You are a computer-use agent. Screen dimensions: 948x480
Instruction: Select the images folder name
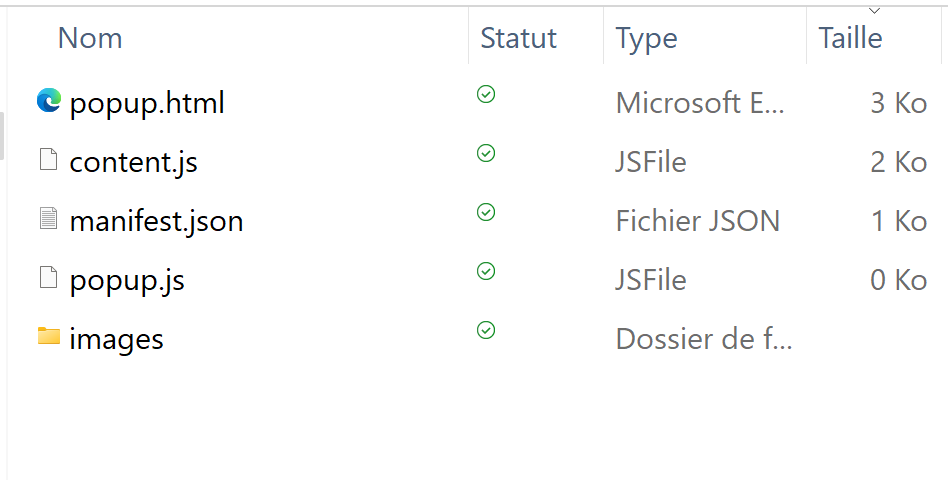(x=116, y=339)
